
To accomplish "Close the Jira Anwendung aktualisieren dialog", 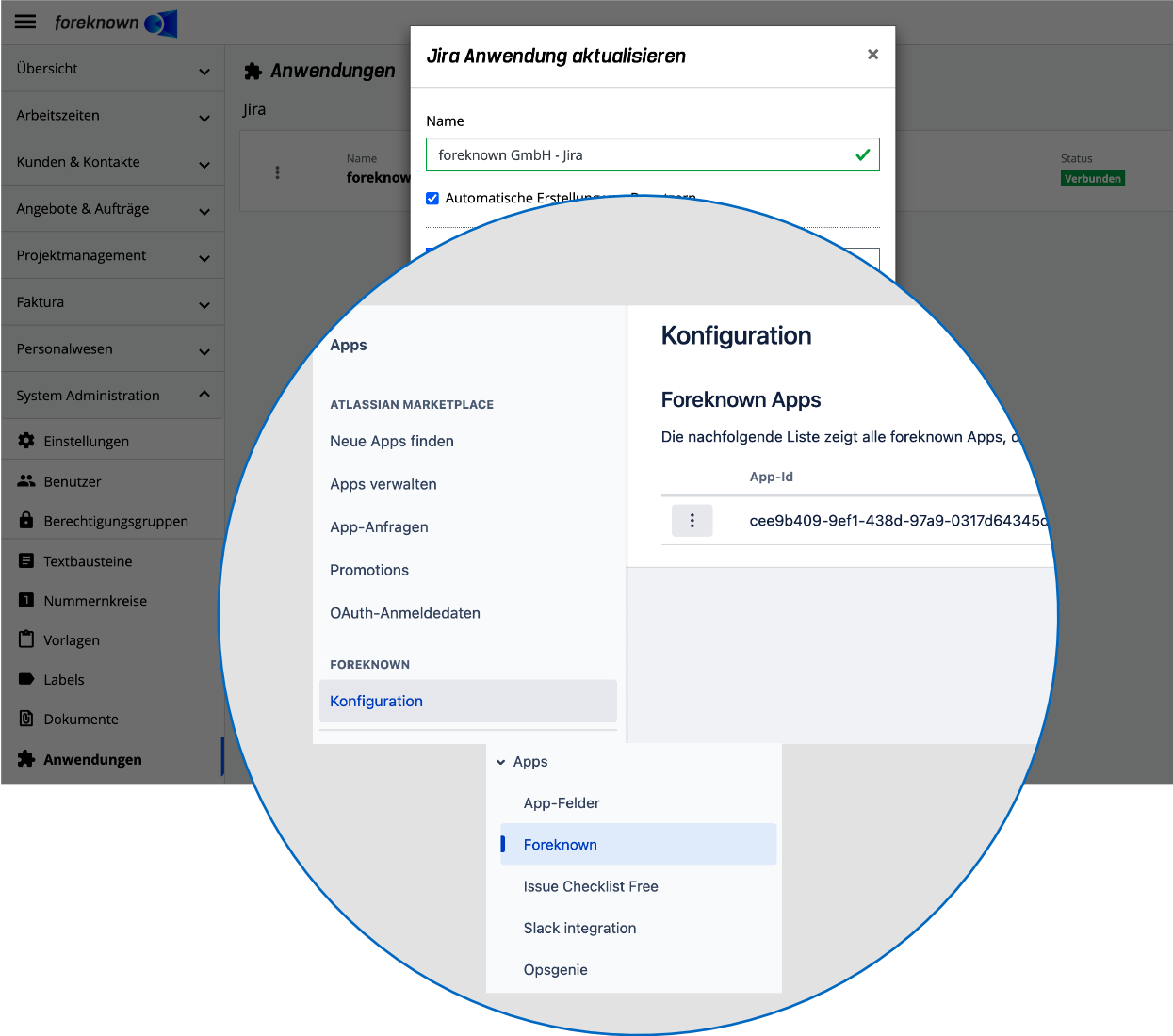I will [873, 55].
